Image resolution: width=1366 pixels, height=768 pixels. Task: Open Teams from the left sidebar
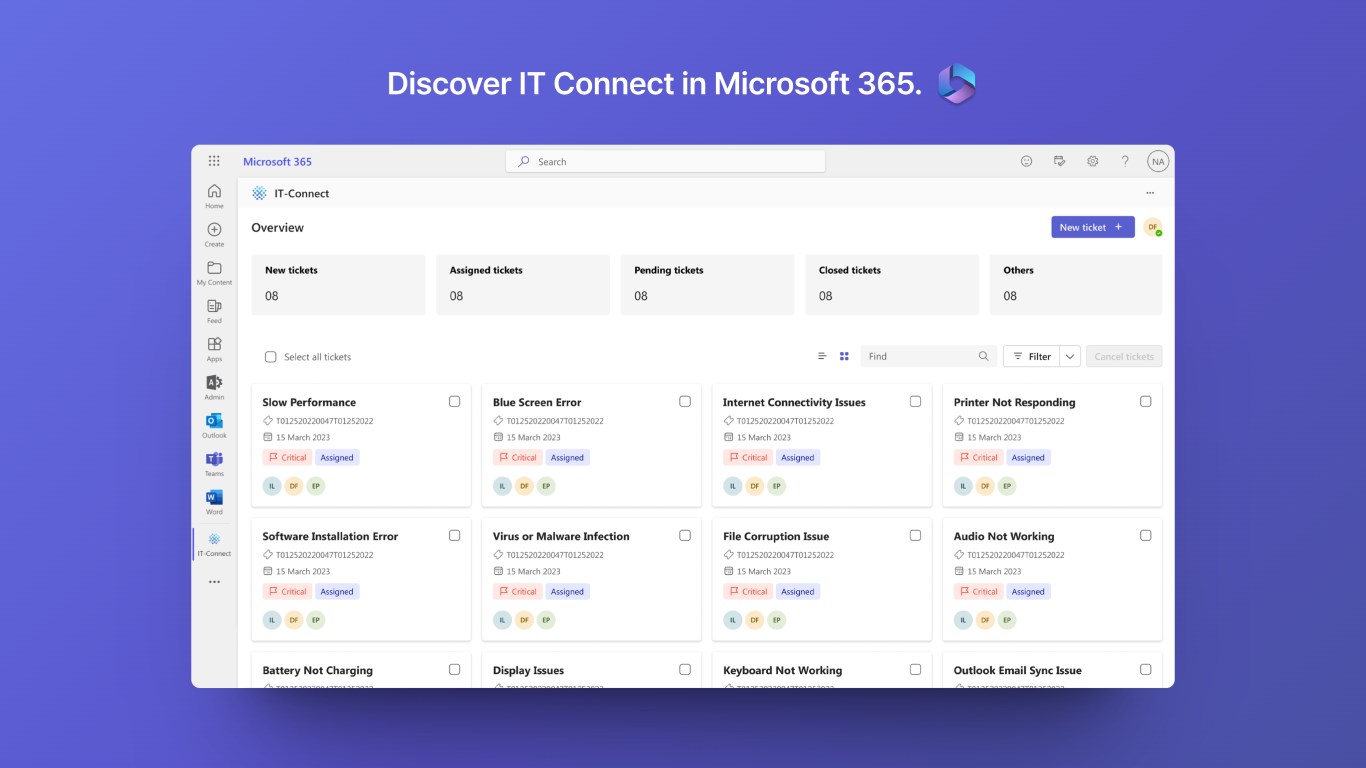click(x=214, y=460)
